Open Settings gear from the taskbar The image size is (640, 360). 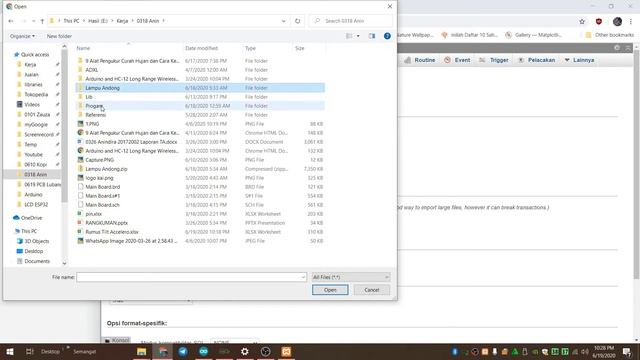(x=244, y=351)
